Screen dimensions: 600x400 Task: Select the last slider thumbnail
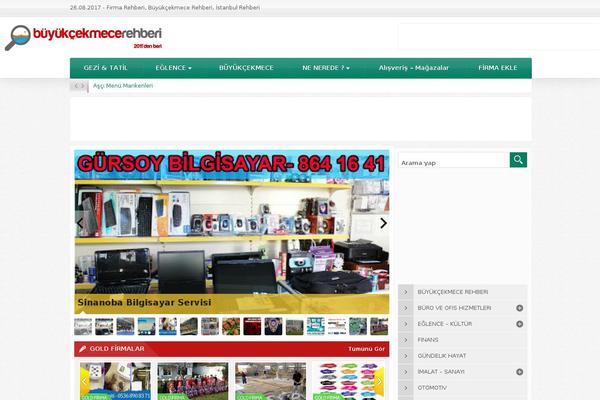[379, 327]
